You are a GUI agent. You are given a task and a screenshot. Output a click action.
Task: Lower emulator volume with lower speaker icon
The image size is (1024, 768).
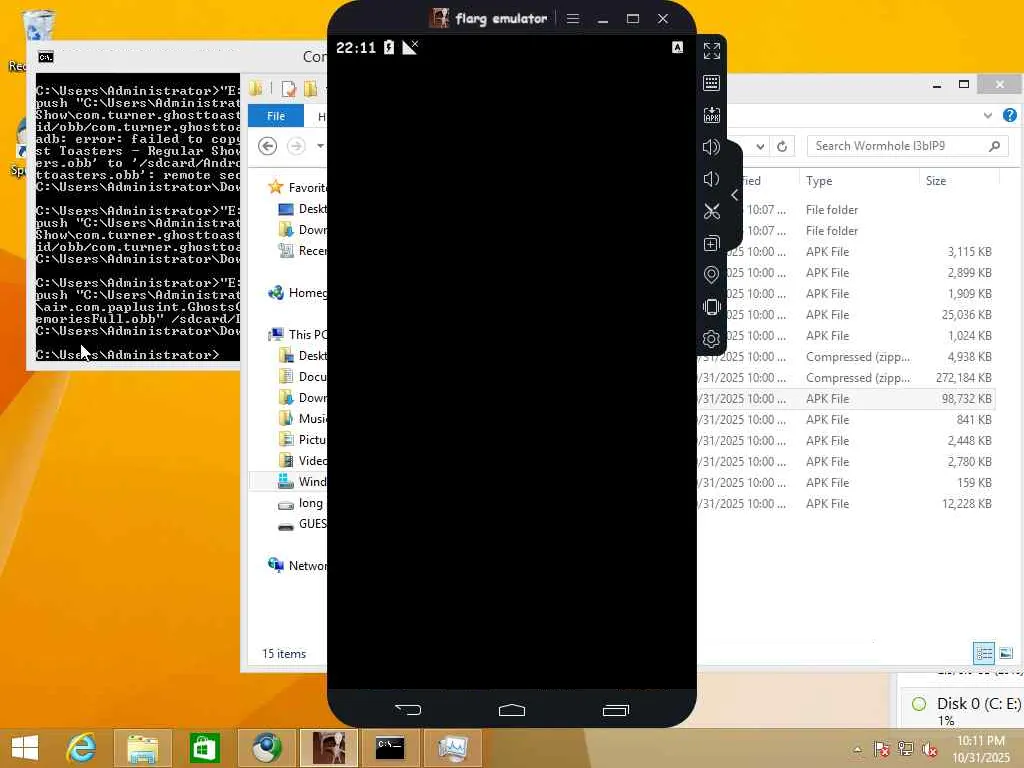(711, 179)
